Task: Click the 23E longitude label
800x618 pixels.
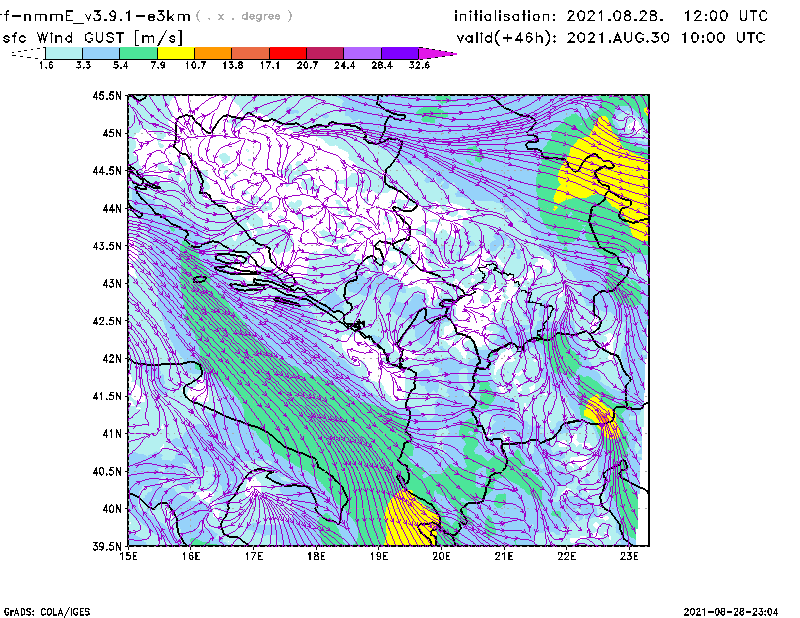Action: coord(629,556)
